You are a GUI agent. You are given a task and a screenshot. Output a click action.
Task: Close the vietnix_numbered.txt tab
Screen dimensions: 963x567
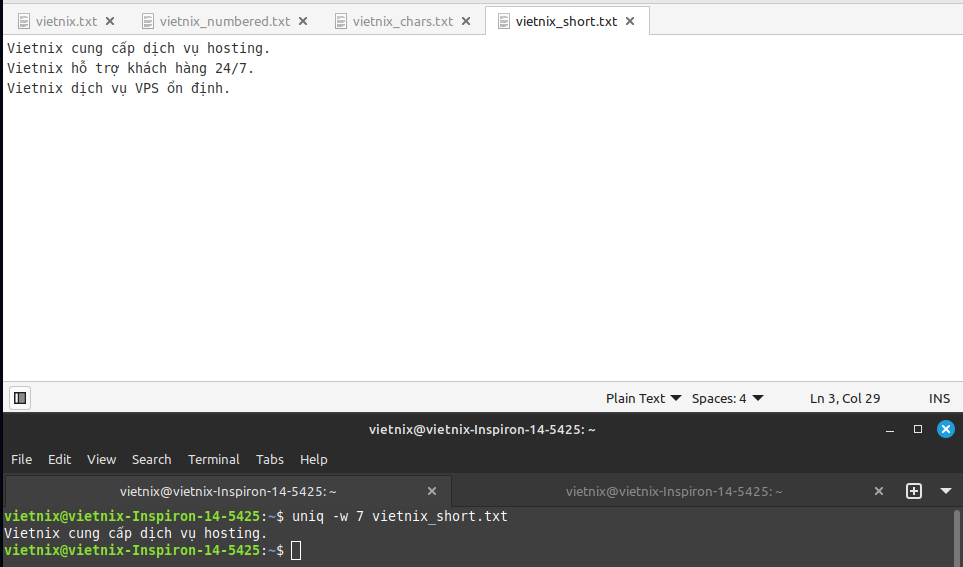point(303,21)
